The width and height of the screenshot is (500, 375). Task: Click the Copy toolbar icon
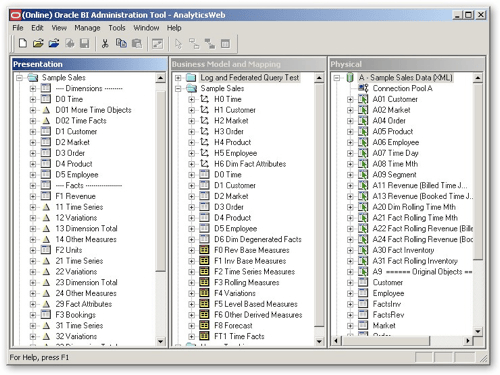pyautogui.click(x=121, y=43)
